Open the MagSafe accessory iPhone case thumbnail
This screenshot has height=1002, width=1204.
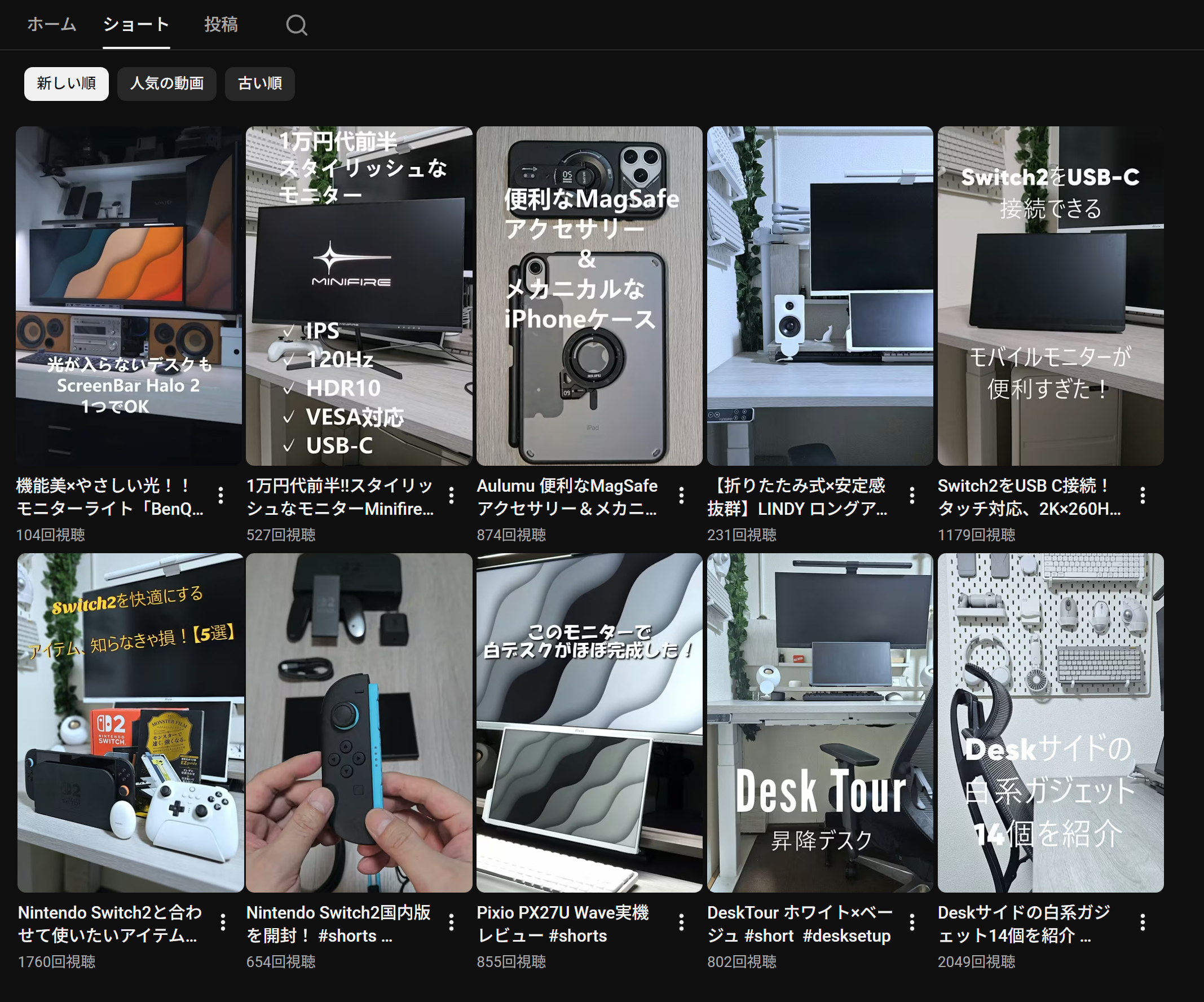589,296
